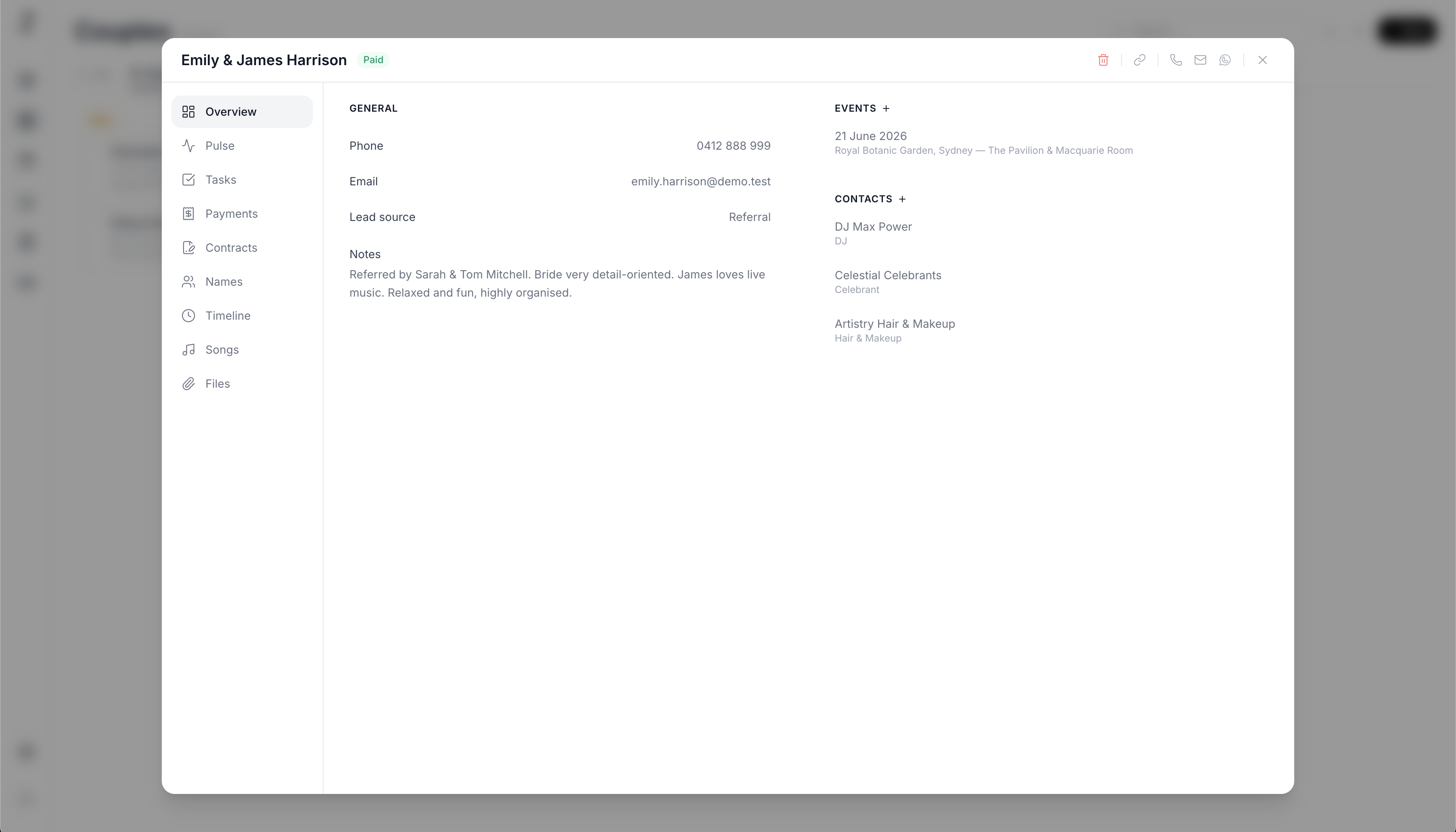
Task: Click the Referral lead source value
Action: tap(749, 217)
